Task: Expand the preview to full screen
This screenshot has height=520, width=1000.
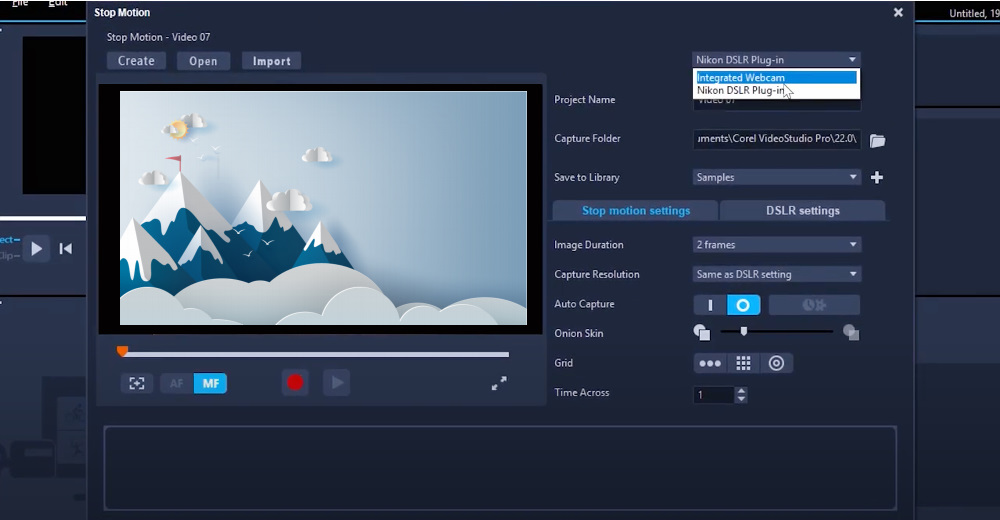Action: click(x=499, y=383)
